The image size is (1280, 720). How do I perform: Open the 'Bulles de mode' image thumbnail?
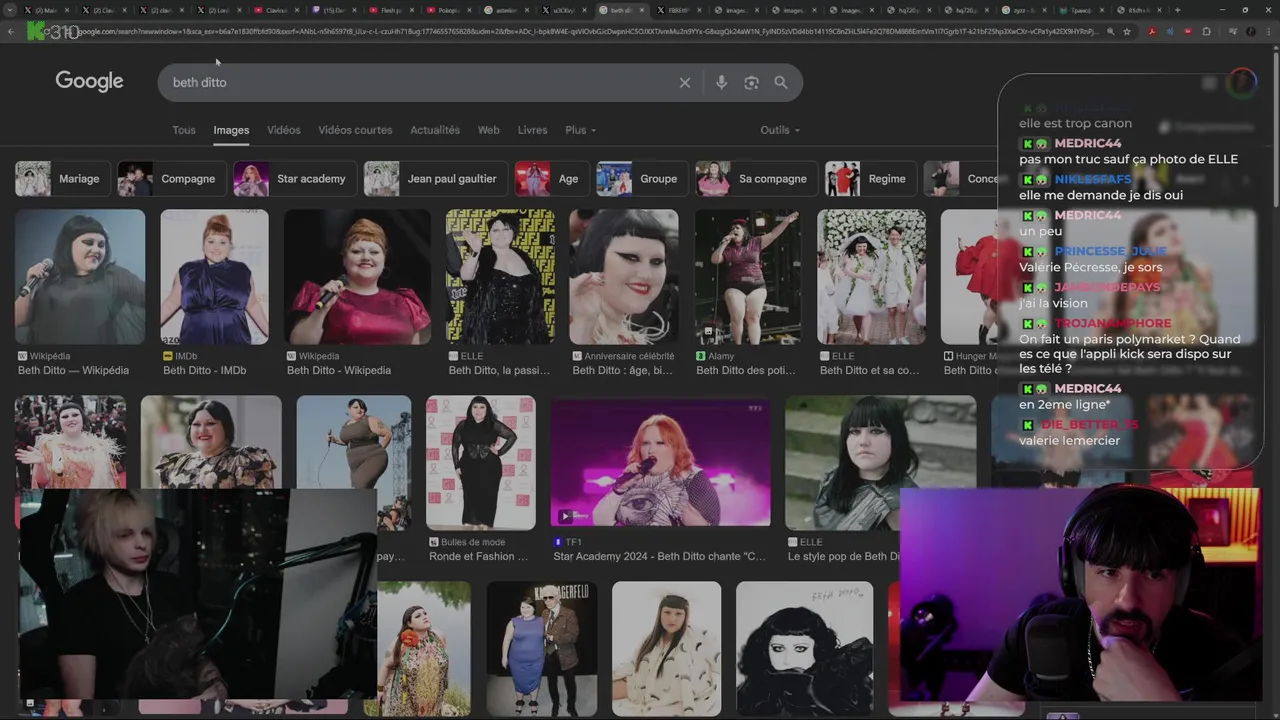481,463
